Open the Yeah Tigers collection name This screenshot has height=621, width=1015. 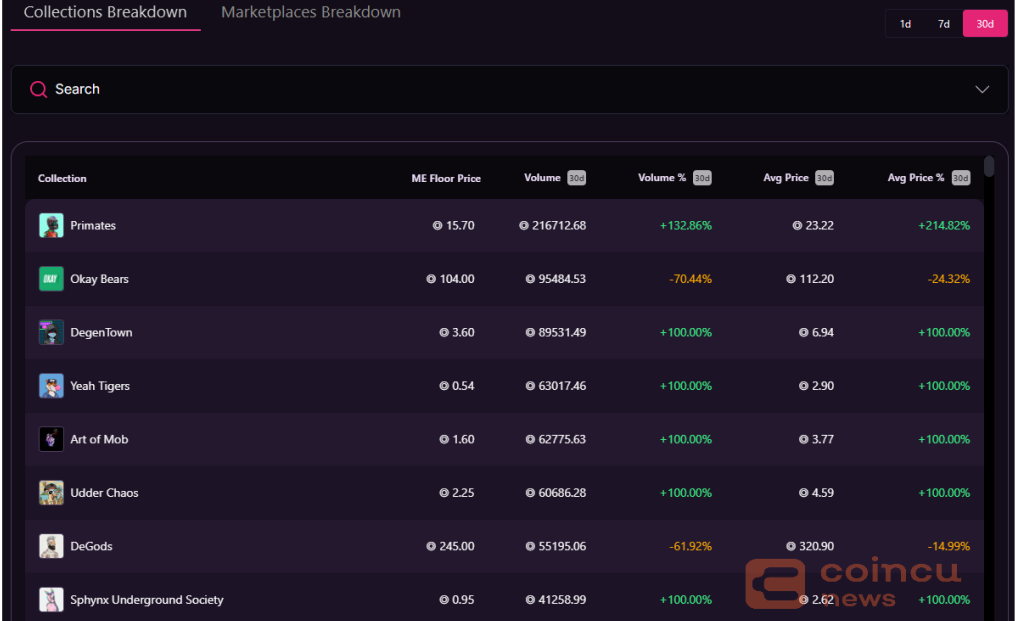(x=100, y=386)
